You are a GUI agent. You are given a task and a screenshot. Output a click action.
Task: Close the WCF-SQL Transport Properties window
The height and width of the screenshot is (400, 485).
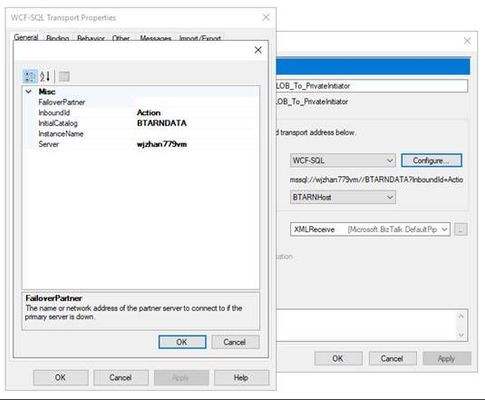click(x=266, y=17)
